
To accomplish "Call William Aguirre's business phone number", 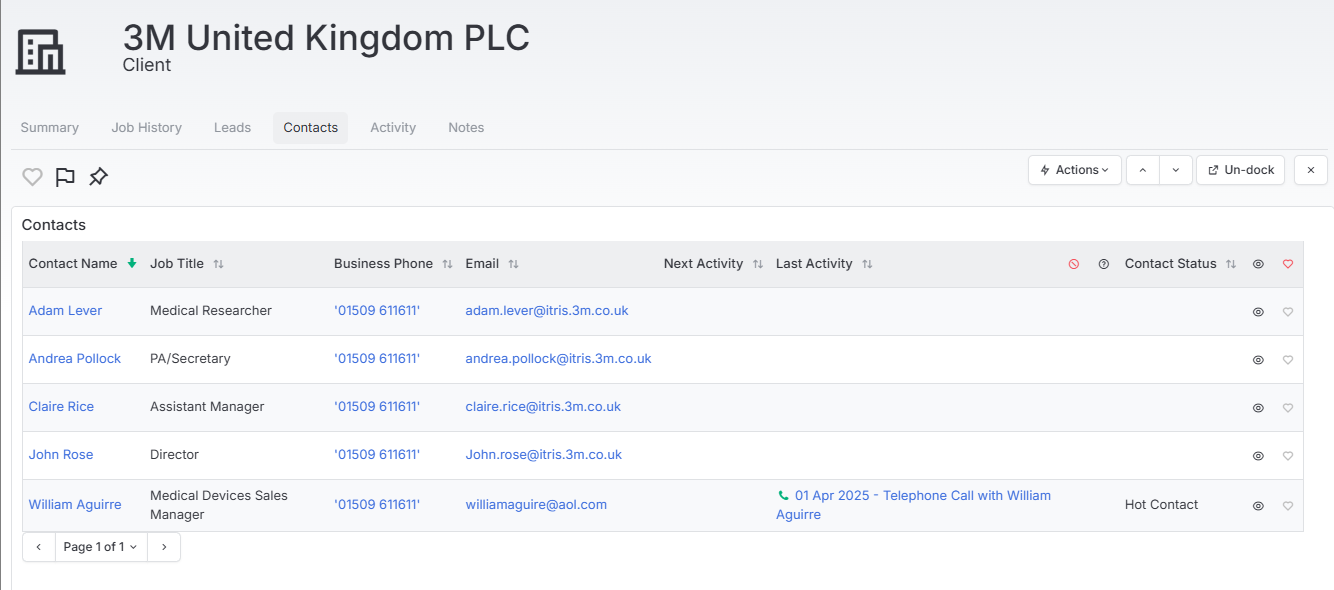I will pos(377,505).
